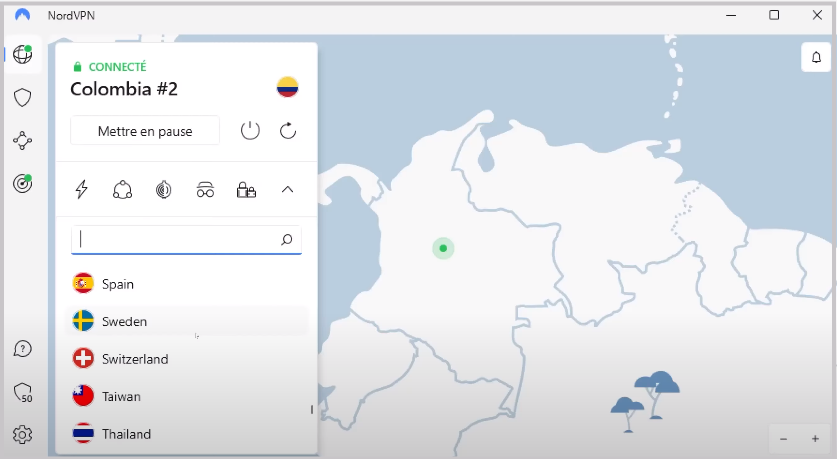This screenshot has height=459, width=837.
Task: Click the green server dot on map
Action: [443, 248]
